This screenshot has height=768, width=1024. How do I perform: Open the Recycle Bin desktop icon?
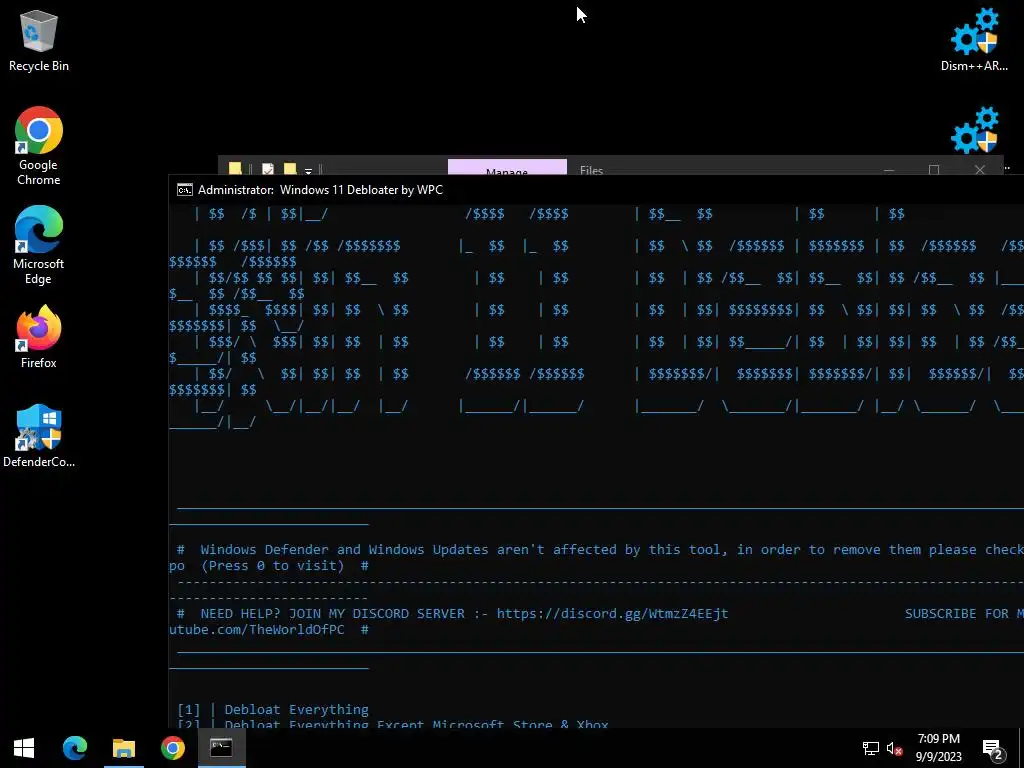pos(39,40)
